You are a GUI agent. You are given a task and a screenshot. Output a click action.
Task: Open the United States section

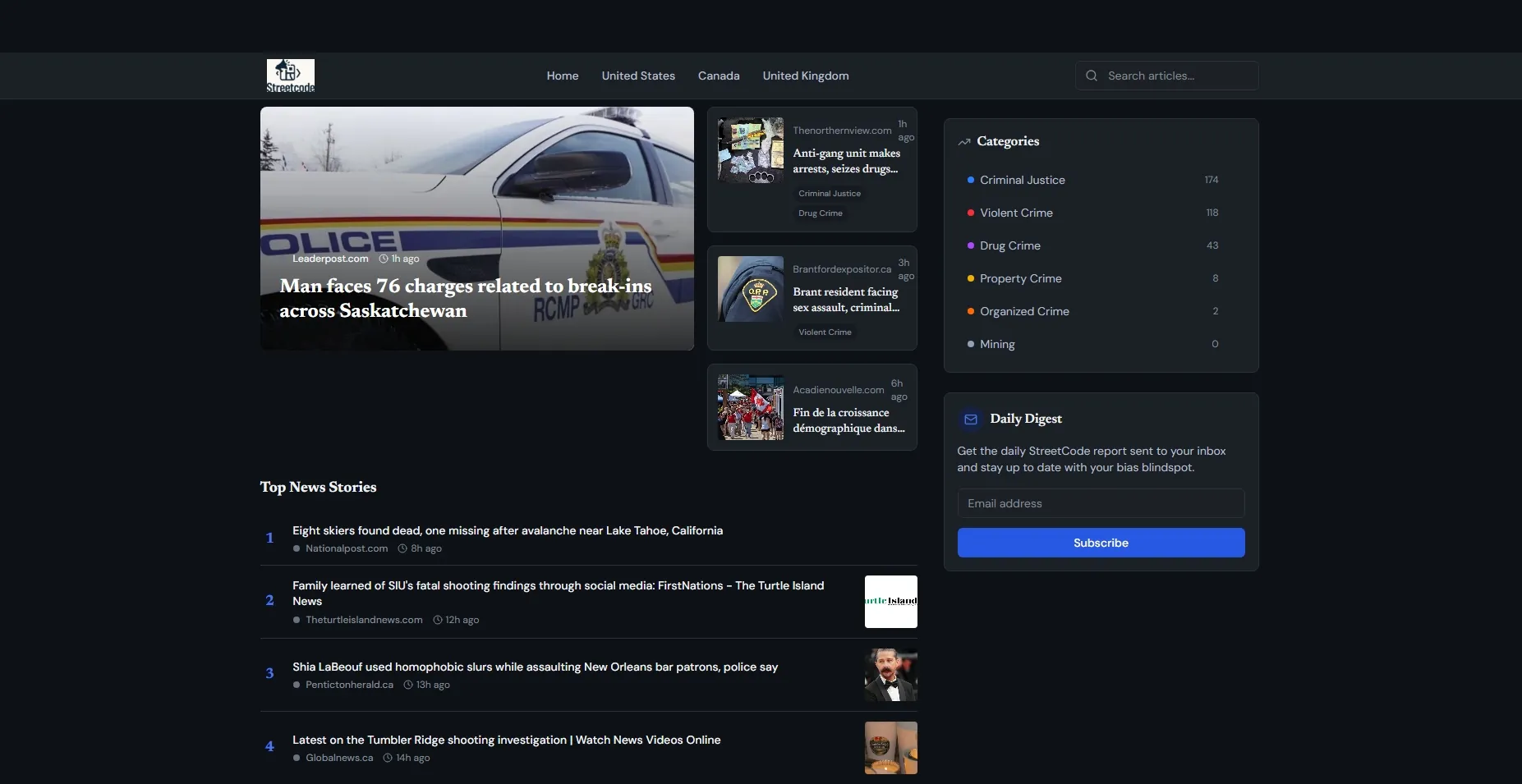[638, 76]
